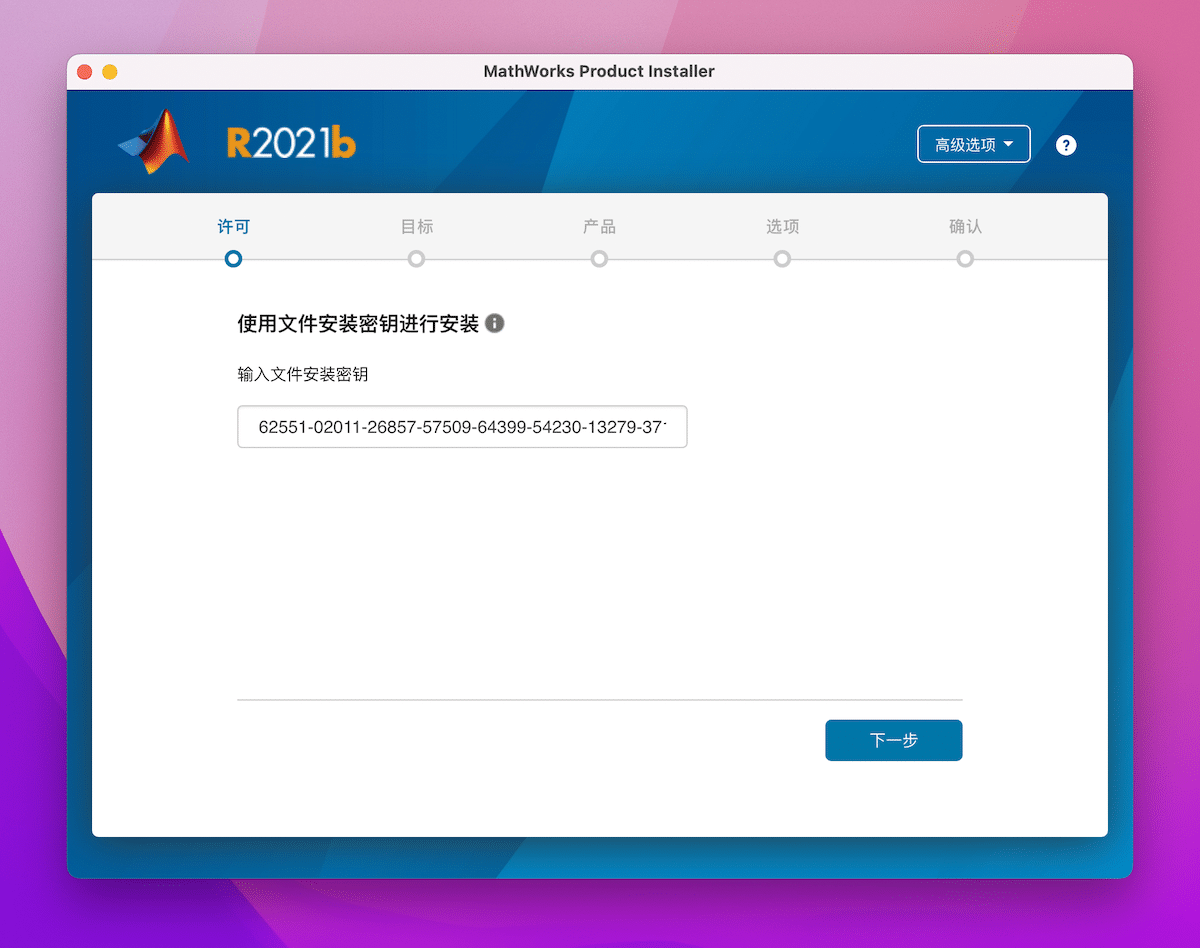Click the 产品 step circle marker
This screenshot has height=948, width=1200.
click(x=599, y=259)
